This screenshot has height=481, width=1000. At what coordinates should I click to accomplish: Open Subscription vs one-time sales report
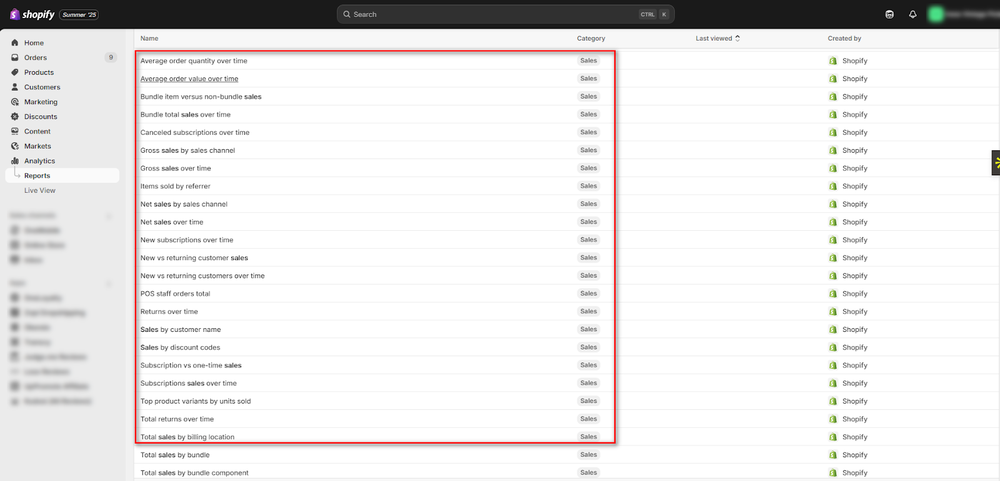click(191, 366)
